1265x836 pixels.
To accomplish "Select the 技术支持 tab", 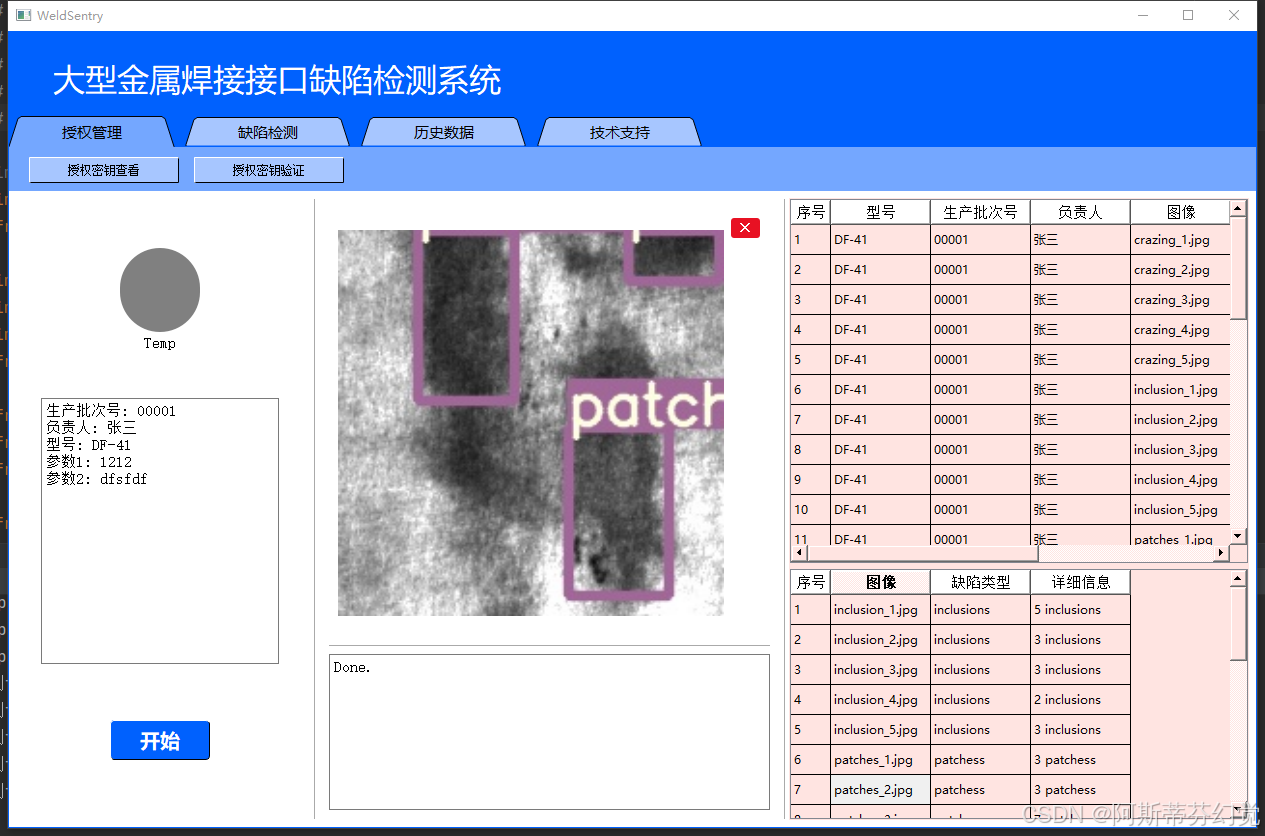I will coord(618,131).
